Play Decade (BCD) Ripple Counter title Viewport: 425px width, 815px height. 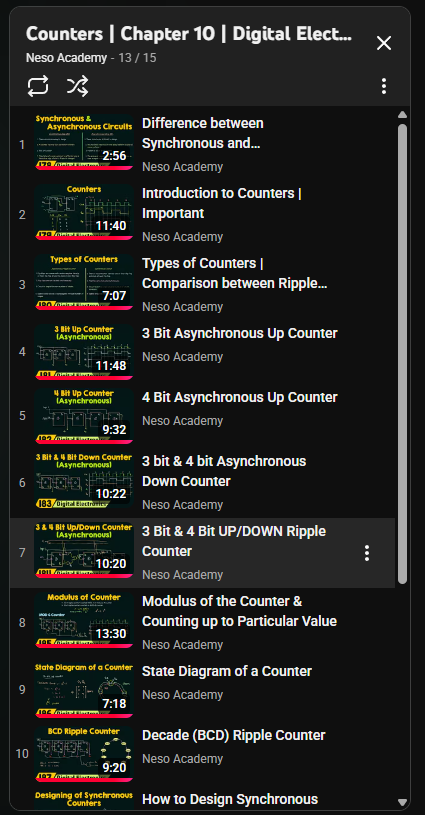[x=233, y=735]
